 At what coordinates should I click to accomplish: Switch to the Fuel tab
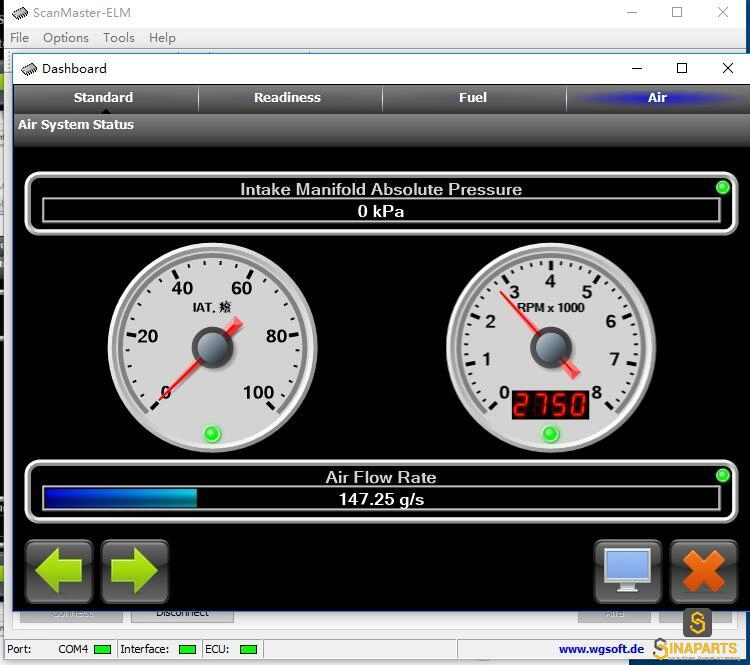[x=473, y=98]
